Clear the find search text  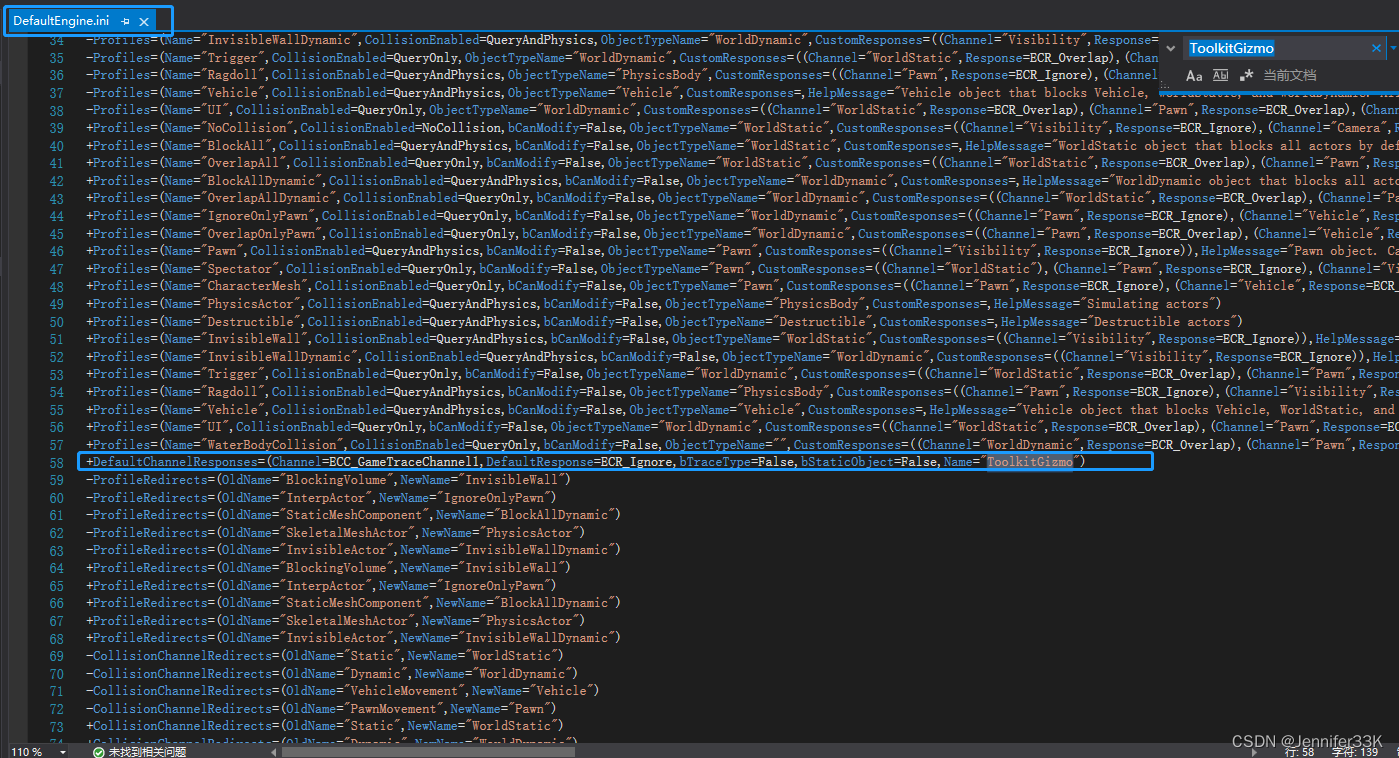click(x=1376, y=48)
